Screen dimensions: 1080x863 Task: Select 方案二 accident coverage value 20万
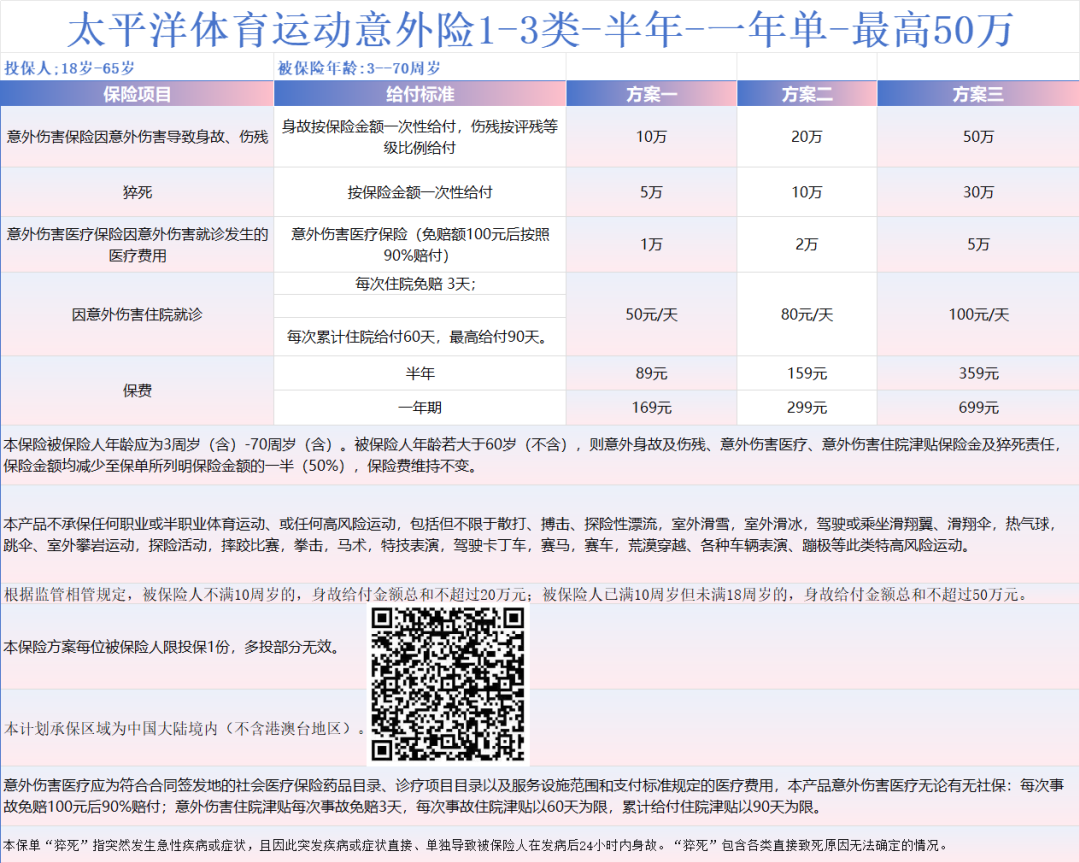pos(807,136)
